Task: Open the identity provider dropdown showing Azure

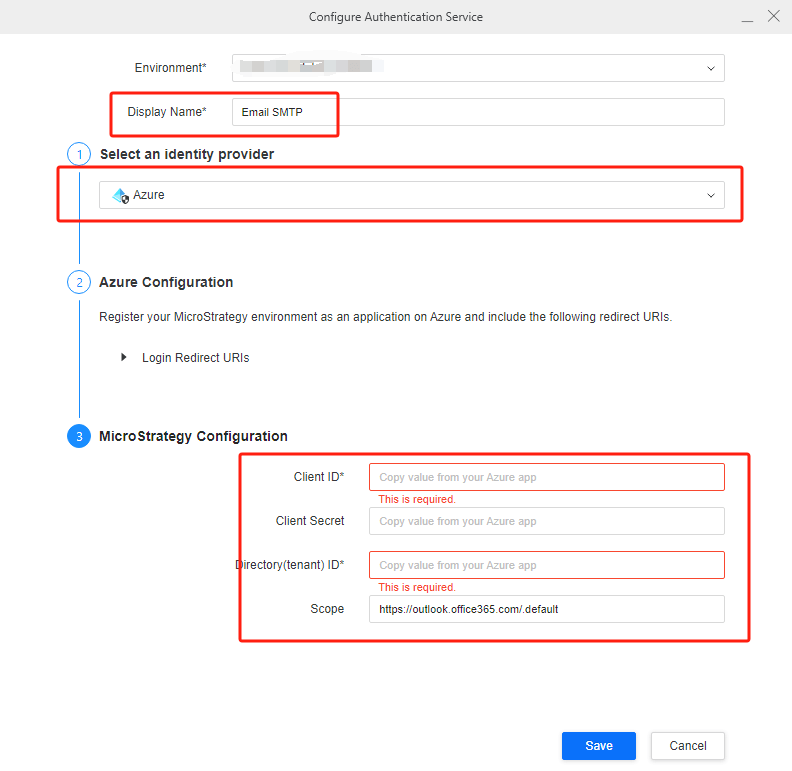Action: click(411, 195)
